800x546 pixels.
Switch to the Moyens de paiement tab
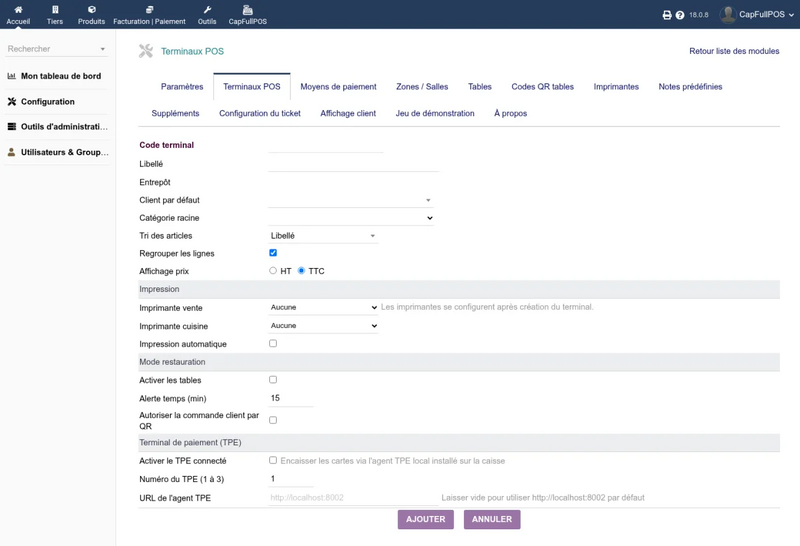pos(338,87)
